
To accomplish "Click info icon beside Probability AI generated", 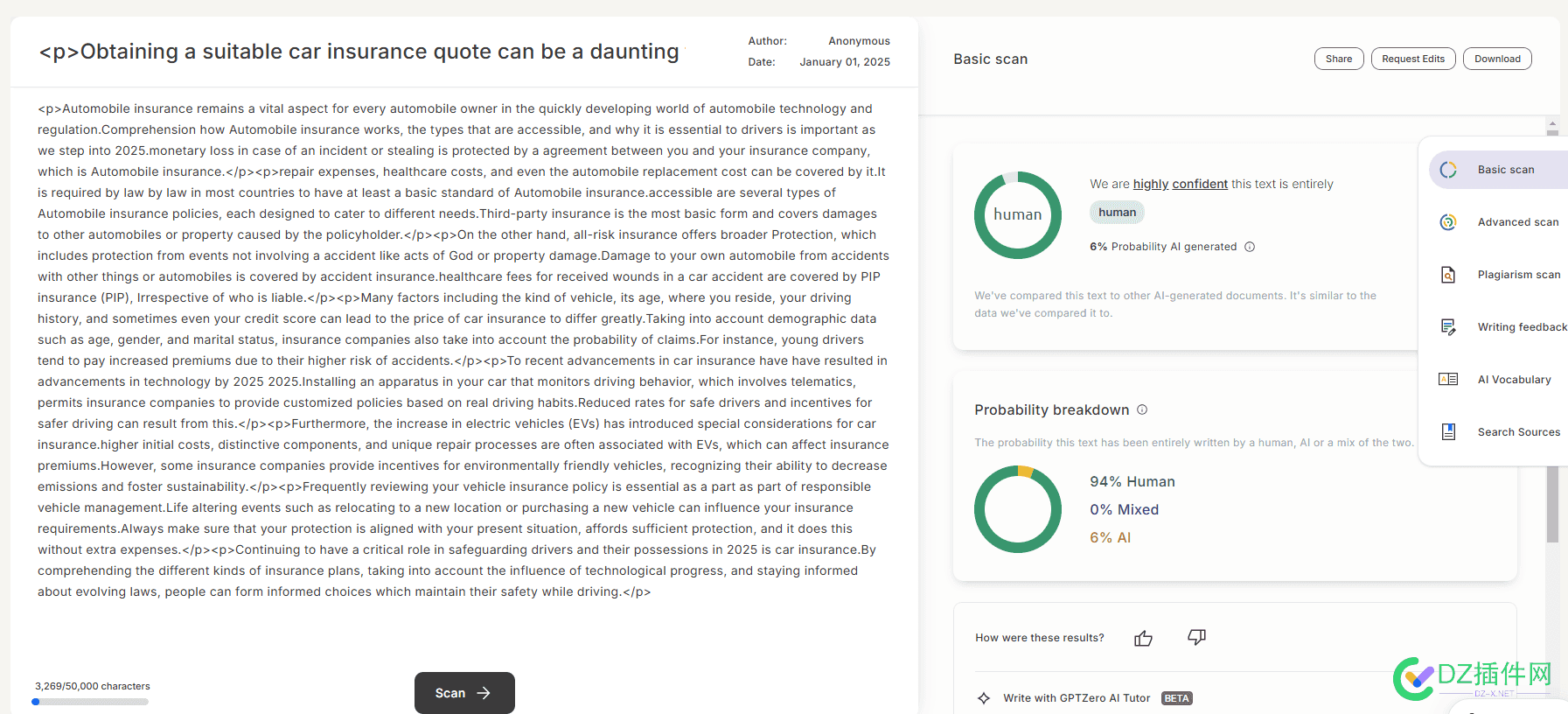I will point(1250,247).
